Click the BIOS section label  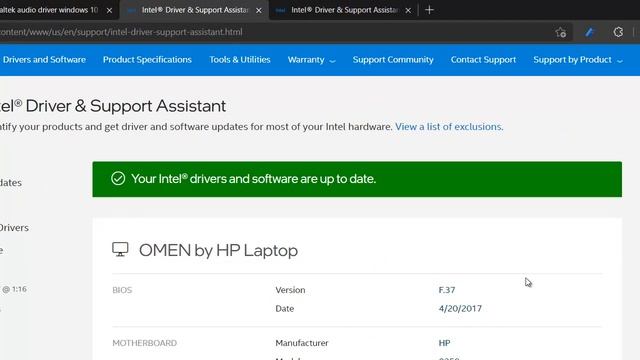click(122, 290)
